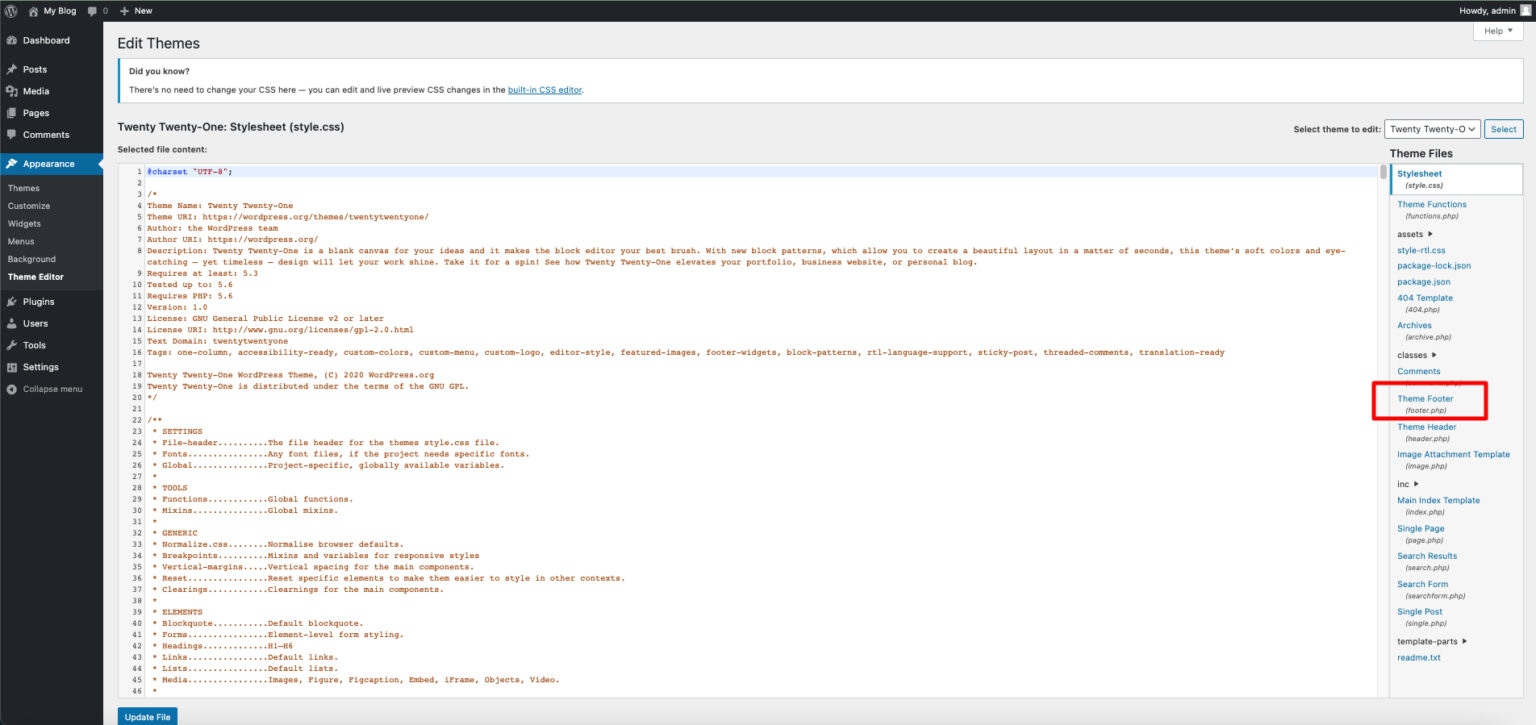Open the built-in CSS editor link
This screenshot has height=725, width=1536.
pos(545,89)
